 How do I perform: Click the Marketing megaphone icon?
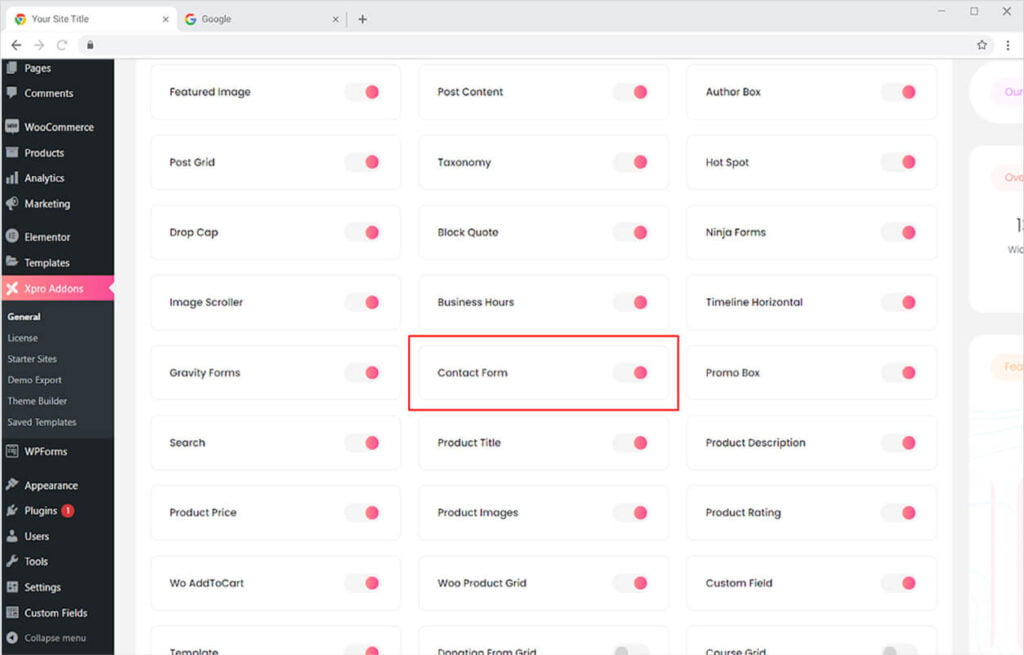[12, 204]
